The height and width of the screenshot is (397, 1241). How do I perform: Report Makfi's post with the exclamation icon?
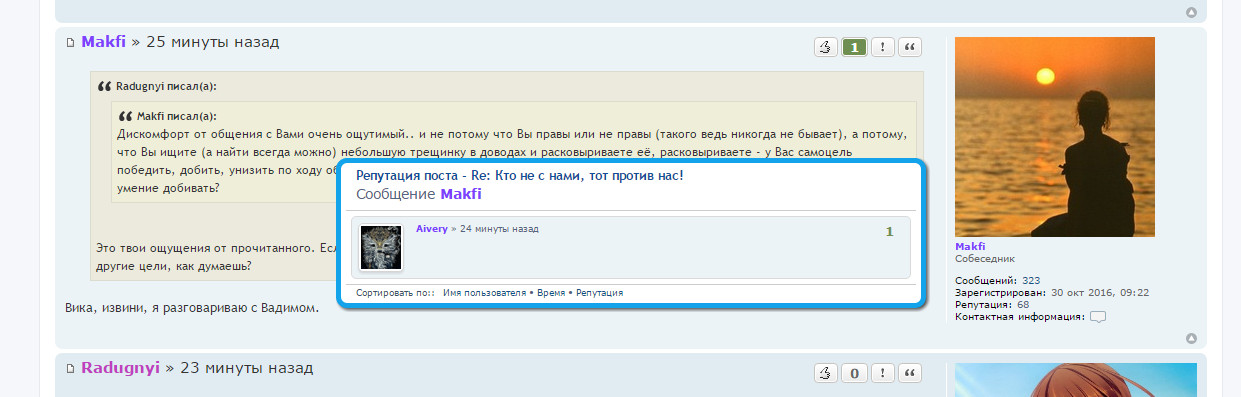coord(882,47)
